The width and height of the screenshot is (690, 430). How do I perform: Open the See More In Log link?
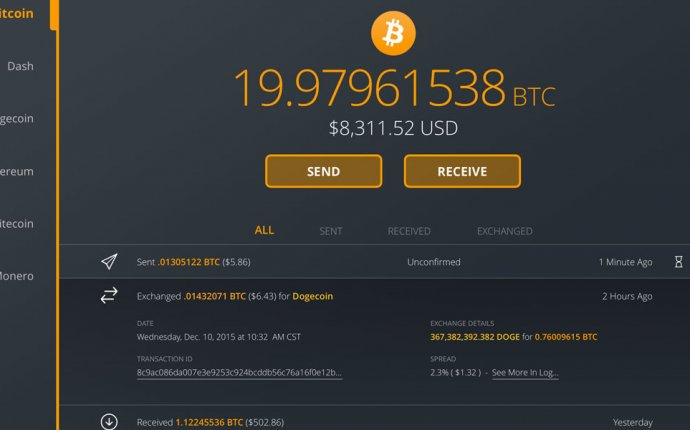pos(525,372)
